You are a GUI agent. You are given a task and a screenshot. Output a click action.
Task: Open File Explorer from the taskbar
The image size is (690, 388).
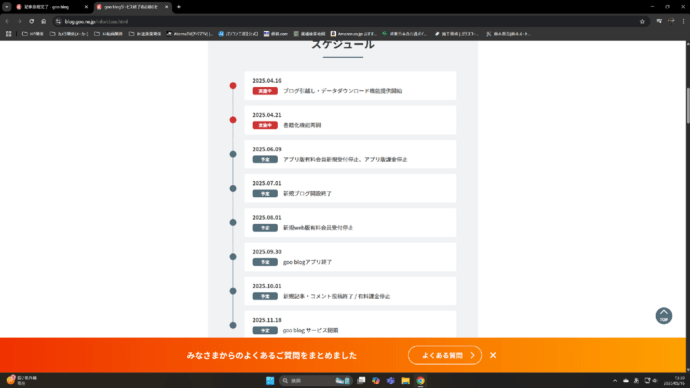coord(406,381)
